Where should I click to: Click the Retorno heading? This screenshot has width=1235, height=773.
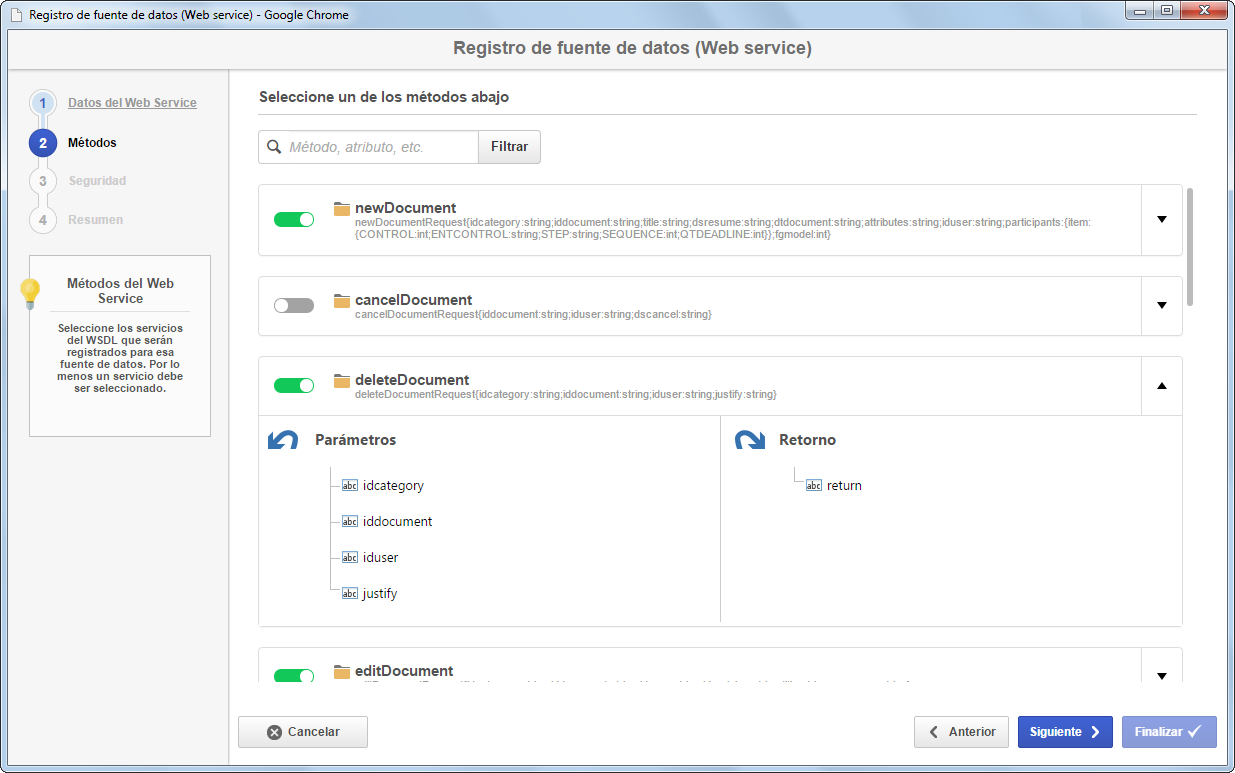(x=807, y=440)
